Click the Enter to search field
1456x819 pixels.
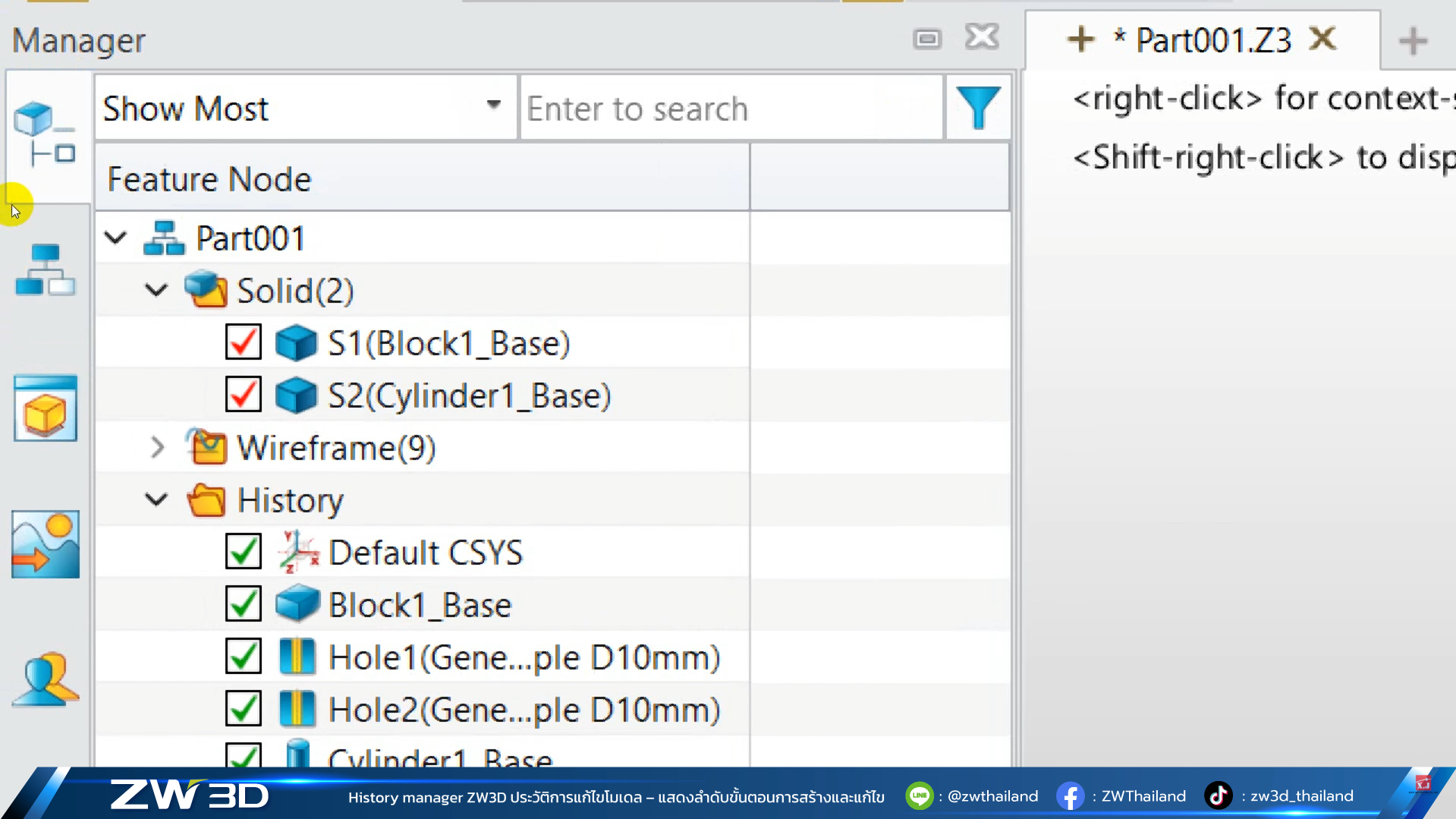click(x=731, y=109)
